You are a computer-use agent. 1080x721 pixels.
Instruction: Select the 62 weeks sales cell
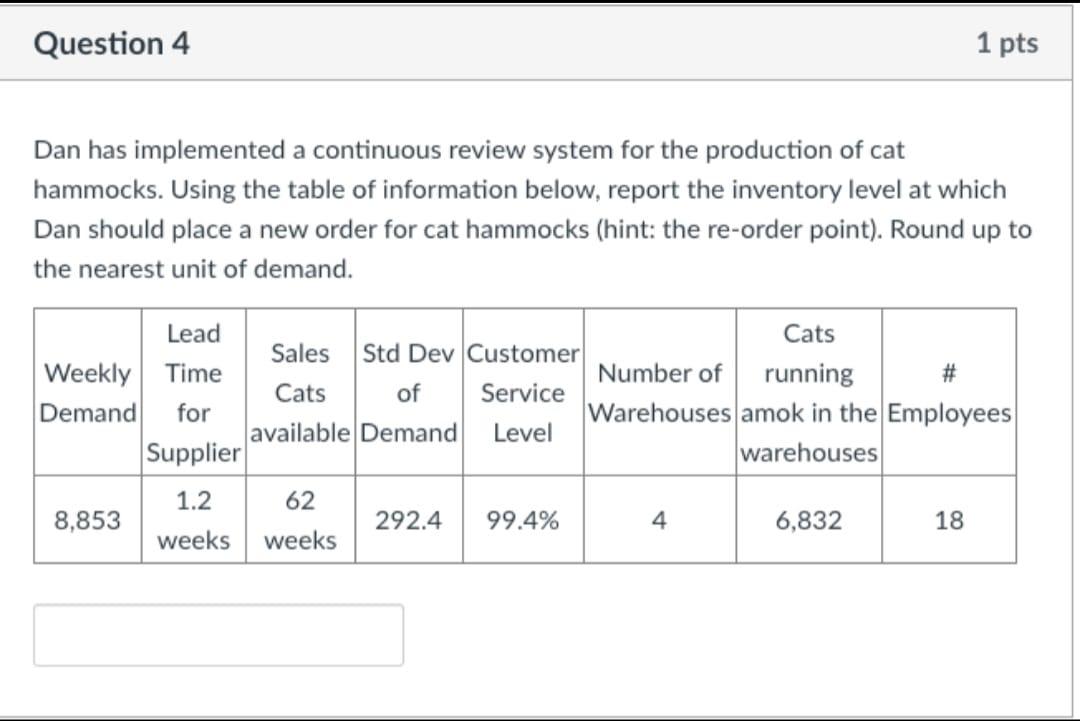coord(300,519)
